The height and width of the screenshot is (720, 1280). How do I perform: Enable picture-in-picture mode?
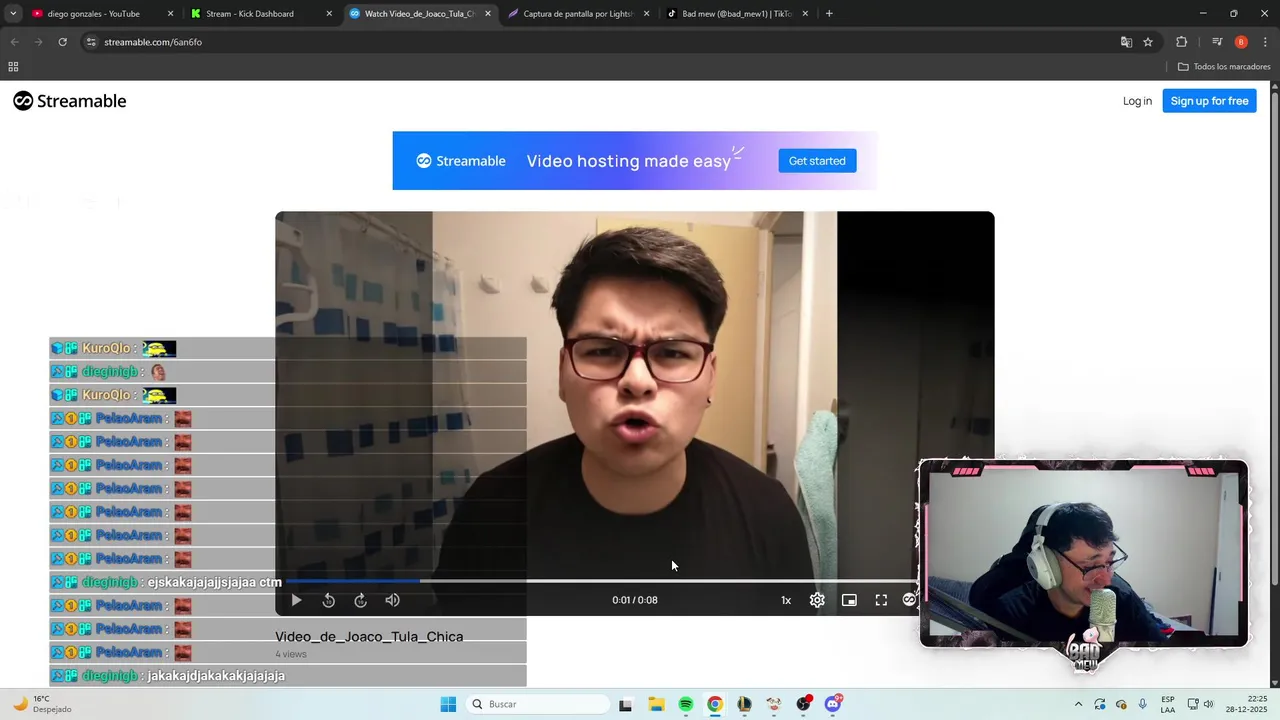coord(849,600)
